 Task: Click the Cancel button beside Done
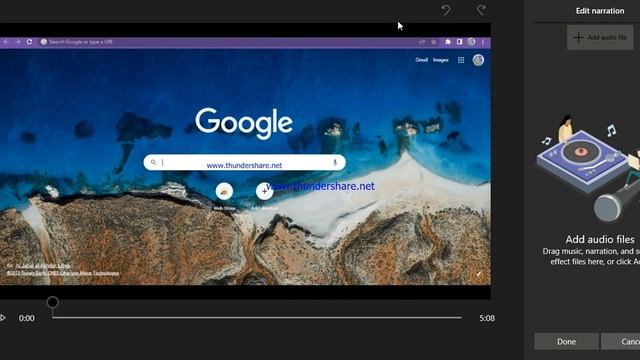coord(621,342)
